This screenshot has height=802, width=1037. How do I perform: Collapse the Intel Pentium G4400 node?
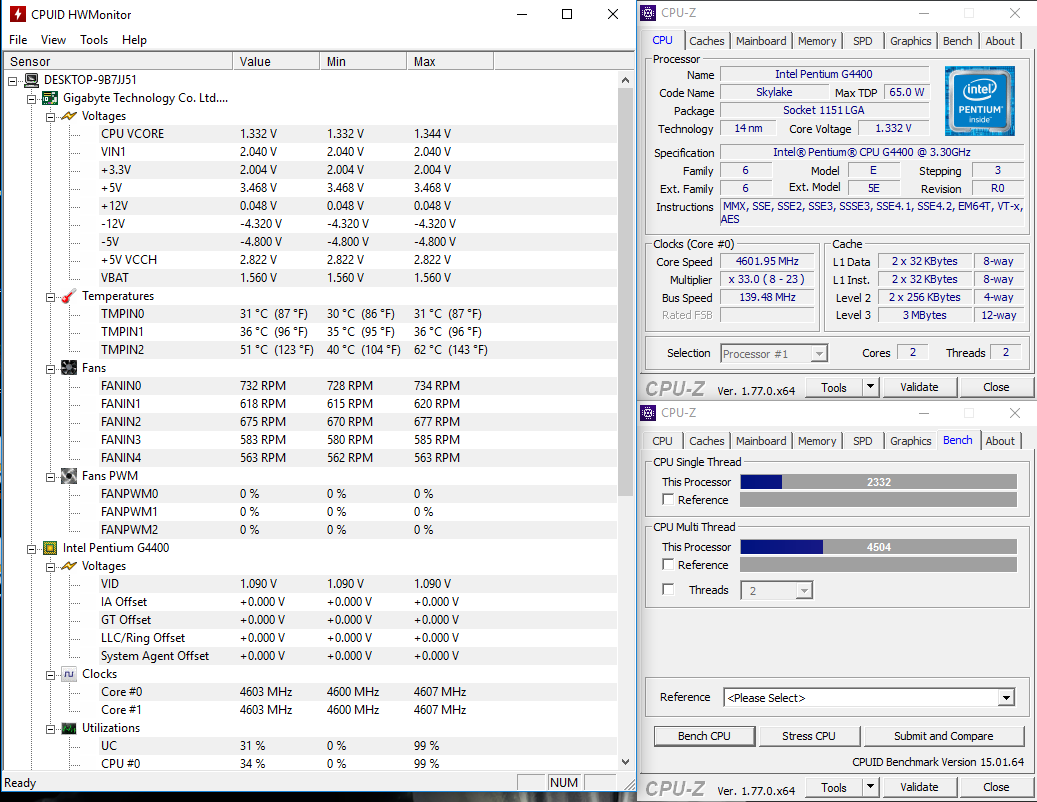pyautogui.click(x=31, y=549)
